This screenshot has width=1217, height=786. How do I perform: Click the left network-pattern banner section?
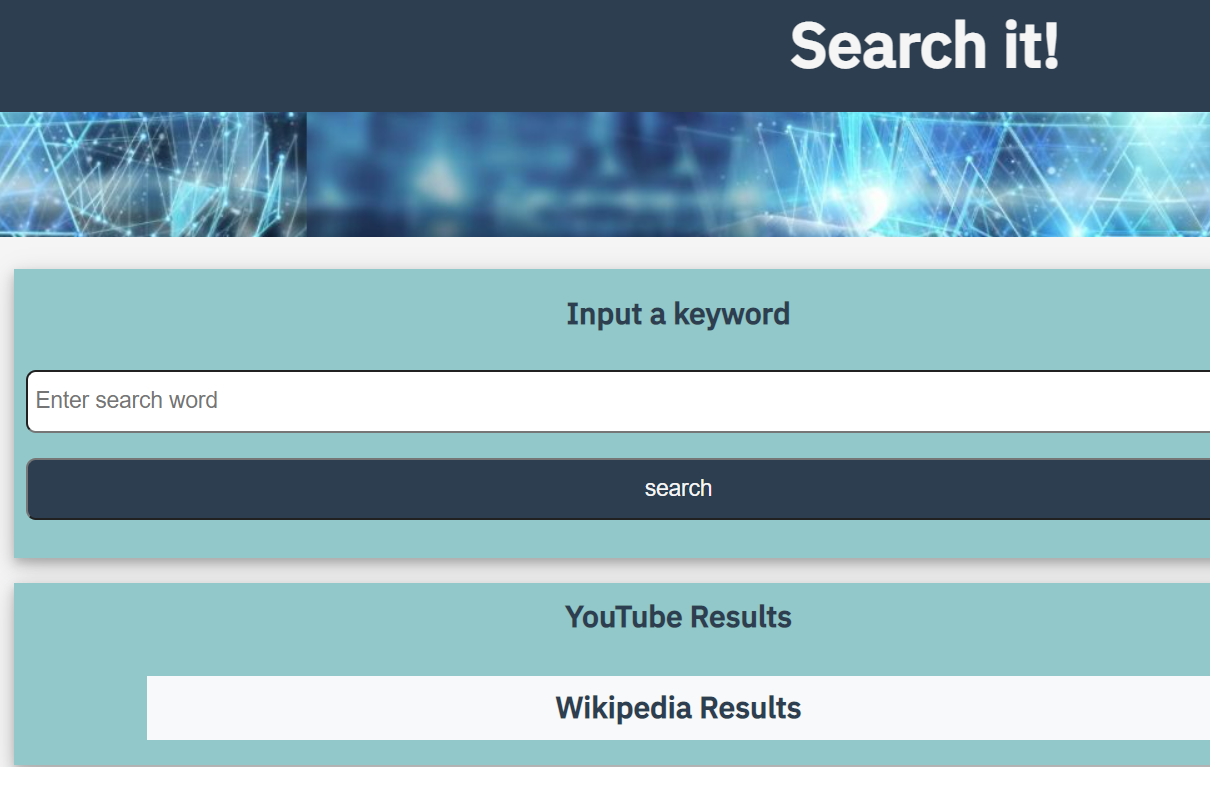[150, 175]
